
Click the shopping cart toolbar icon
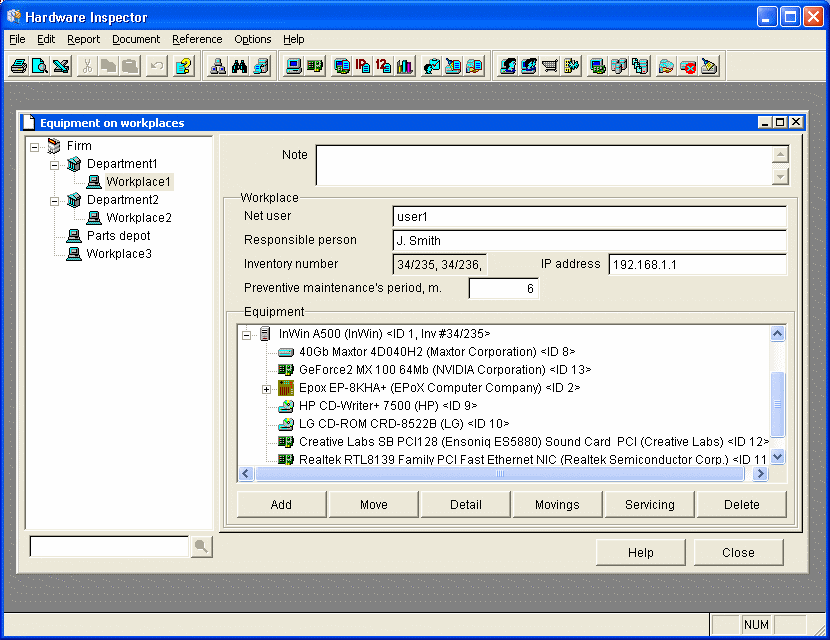pos(551,66)
